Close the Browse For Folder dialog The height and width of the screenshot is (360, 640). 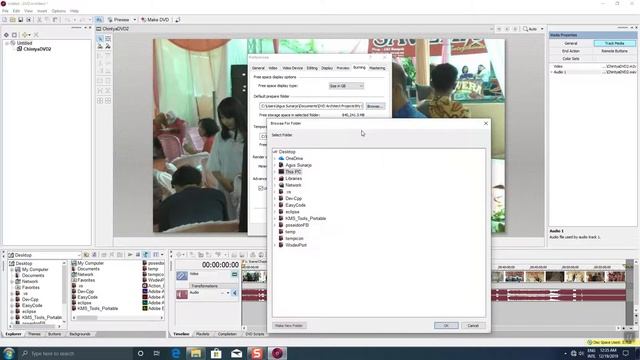(486, 123)
